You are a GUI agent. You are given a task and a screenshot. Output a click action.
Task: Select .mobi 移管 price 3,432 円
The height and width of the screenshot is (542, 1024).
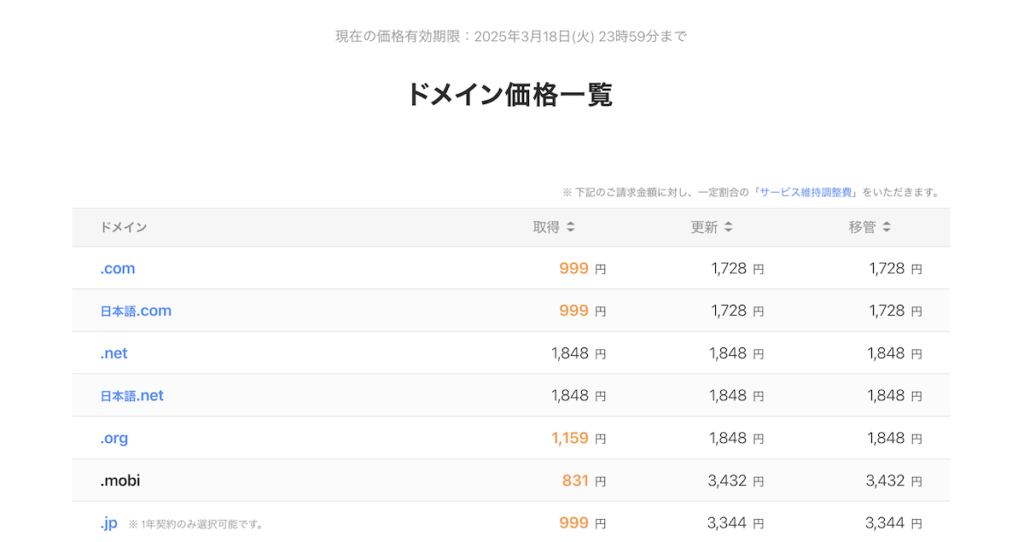click(x=894, y=481)
